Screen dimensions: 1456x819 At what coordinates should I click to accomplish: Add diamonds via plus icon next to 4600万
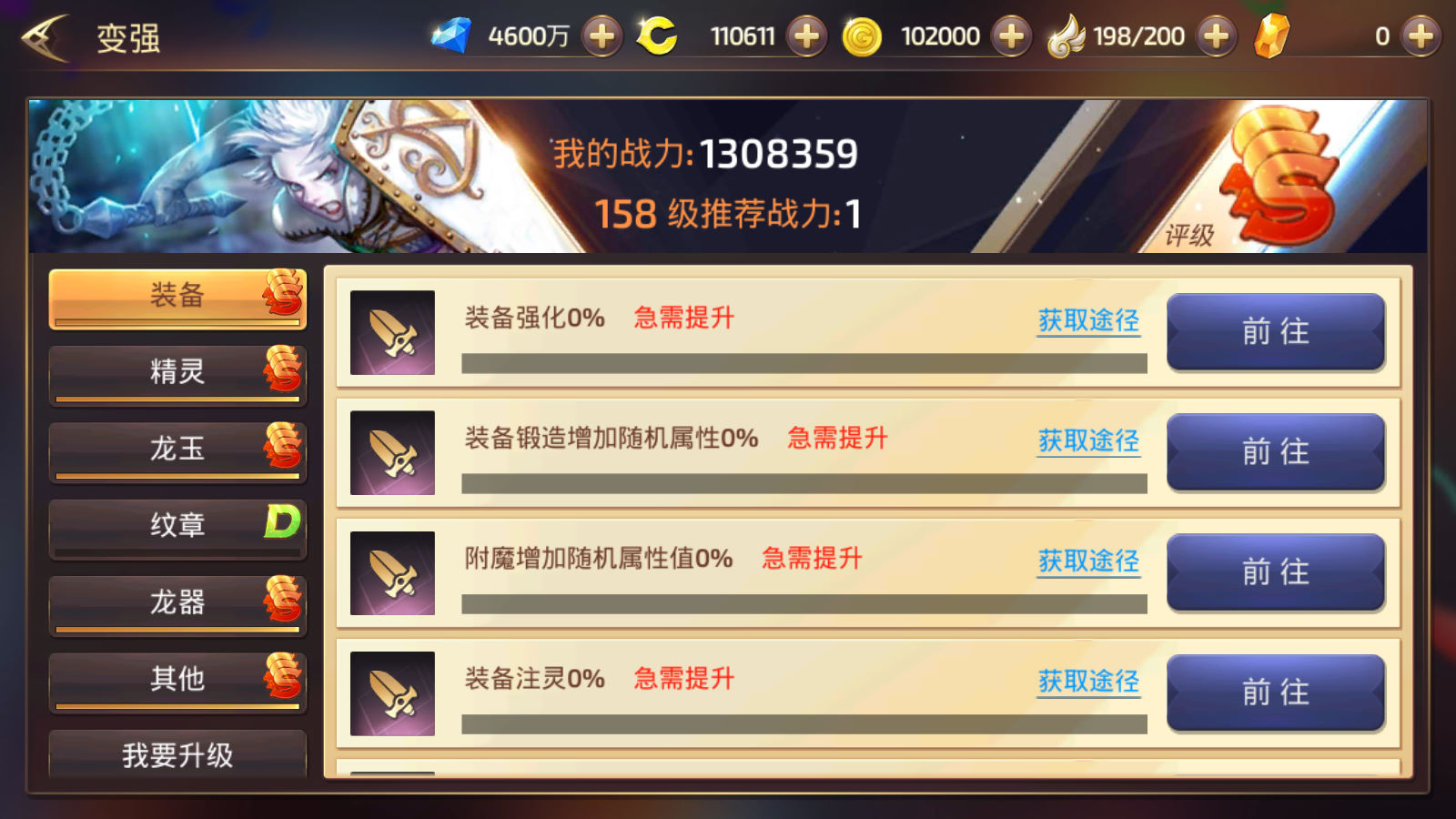[x=602, y=36]
